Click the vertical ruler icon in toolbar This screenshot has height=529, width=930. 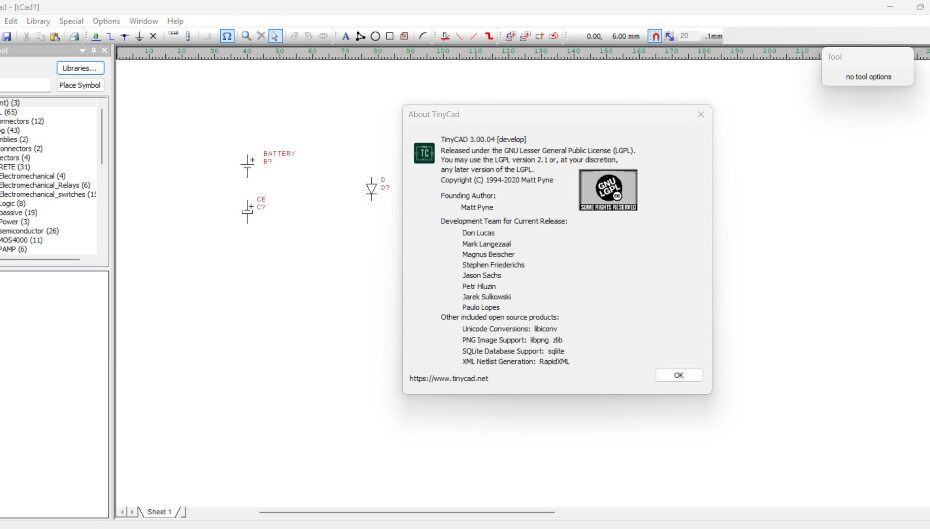pos(187,36)
